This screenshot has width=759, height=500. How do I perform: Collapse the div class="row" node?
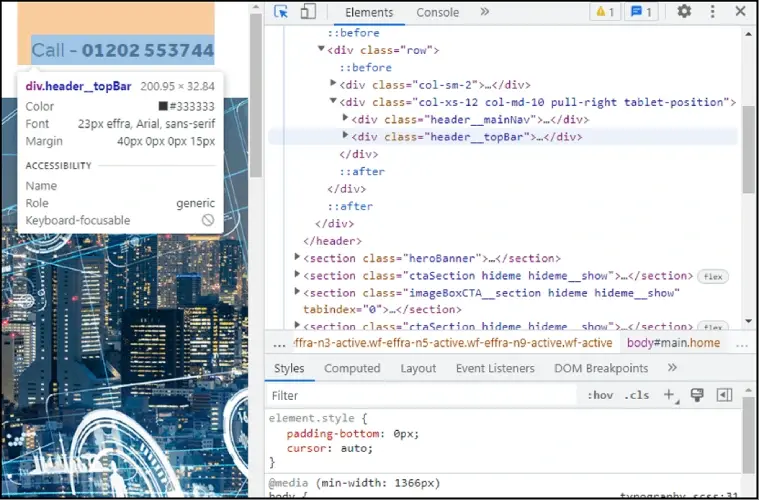320,48
